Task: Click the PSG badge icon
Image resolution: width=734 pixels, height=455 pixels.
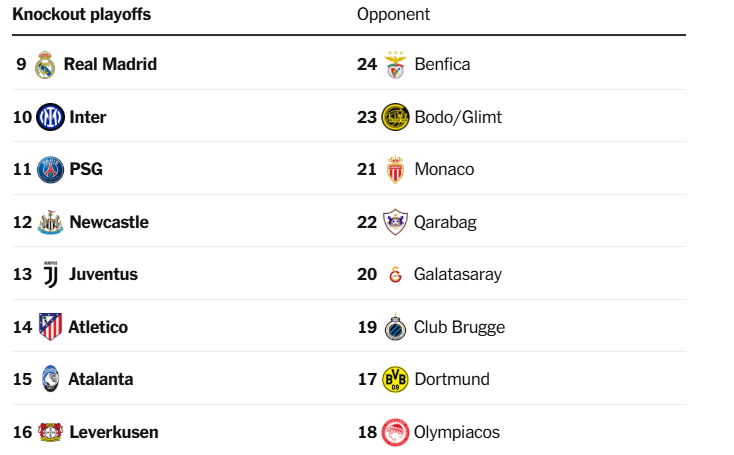Action: 50,170
